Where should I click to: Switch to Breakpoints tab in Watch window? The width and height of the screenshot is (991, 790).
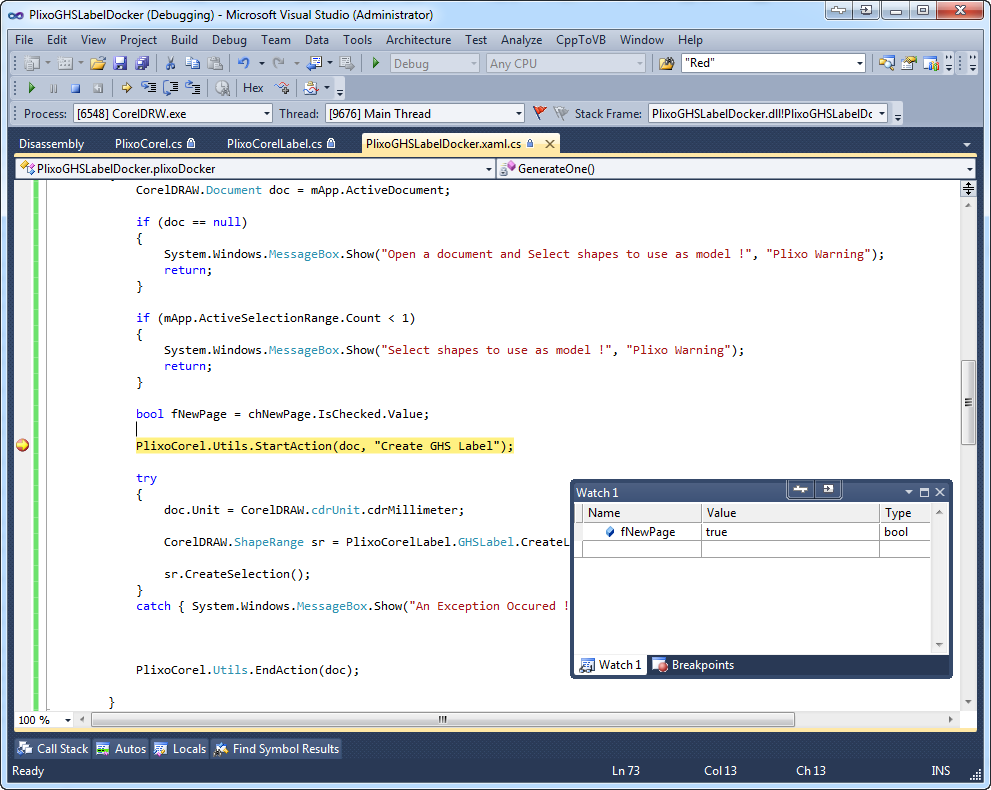(693, 665)
